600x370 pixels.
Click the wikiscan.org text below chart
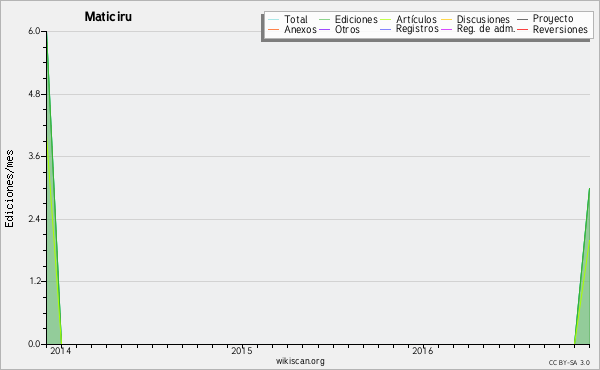(300, 361)
